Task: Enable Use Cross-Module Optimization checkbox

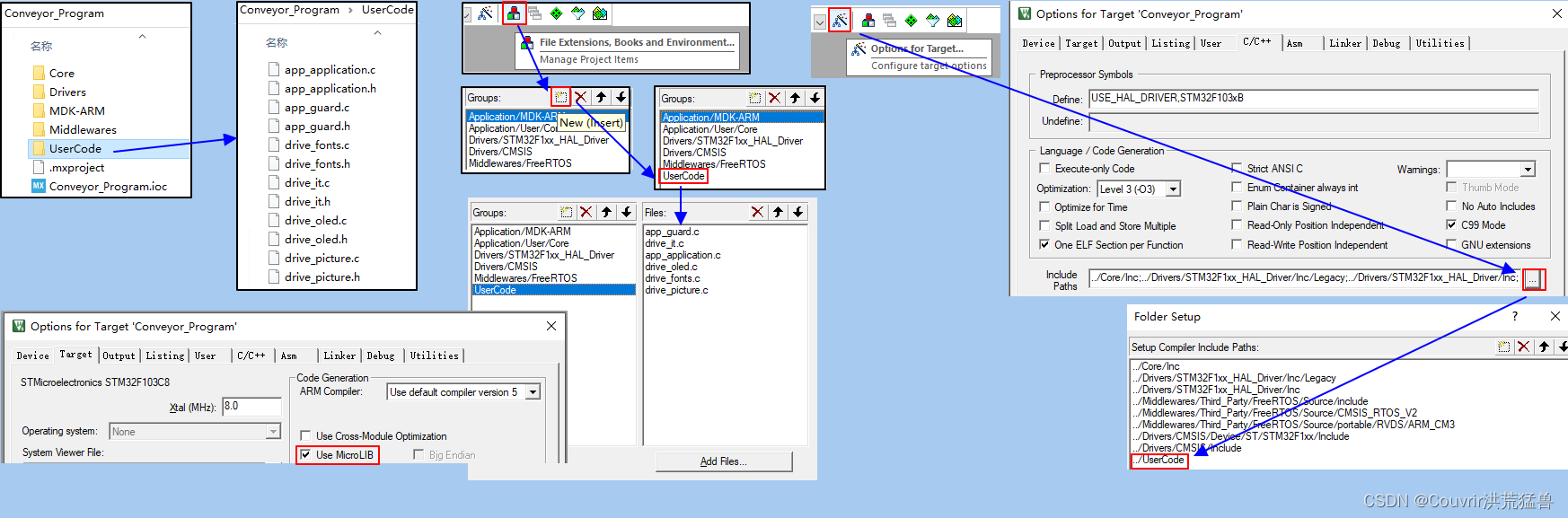Action: tap(305, 435)
